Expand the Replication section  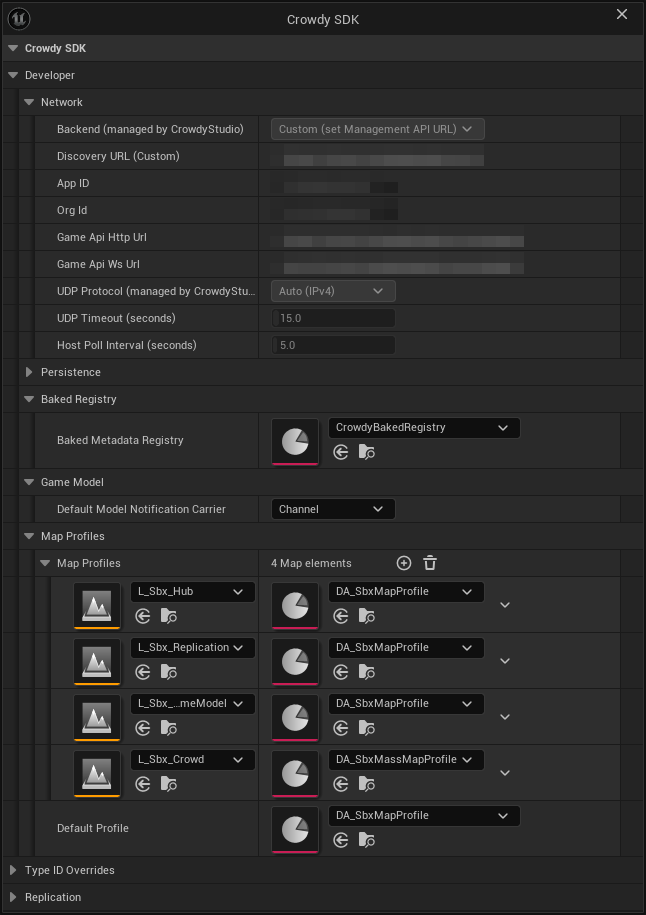tap(13, 897)
